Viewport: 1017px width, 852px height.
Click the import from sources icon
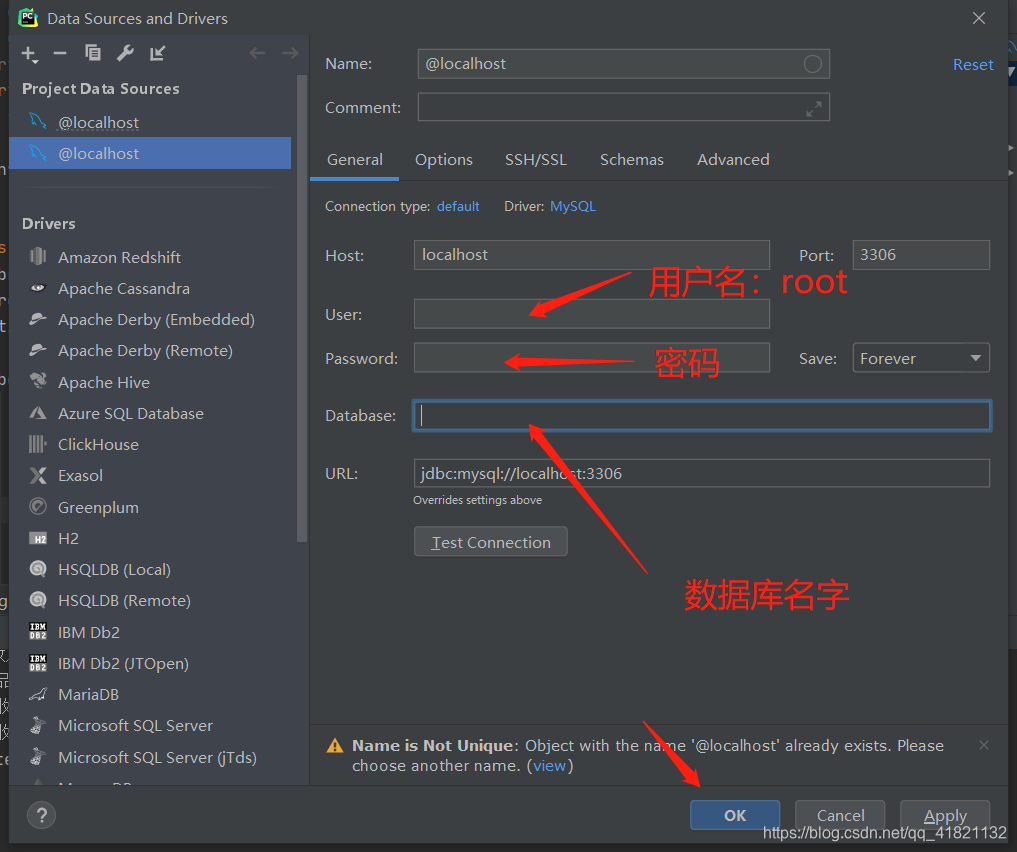[155, 53]
